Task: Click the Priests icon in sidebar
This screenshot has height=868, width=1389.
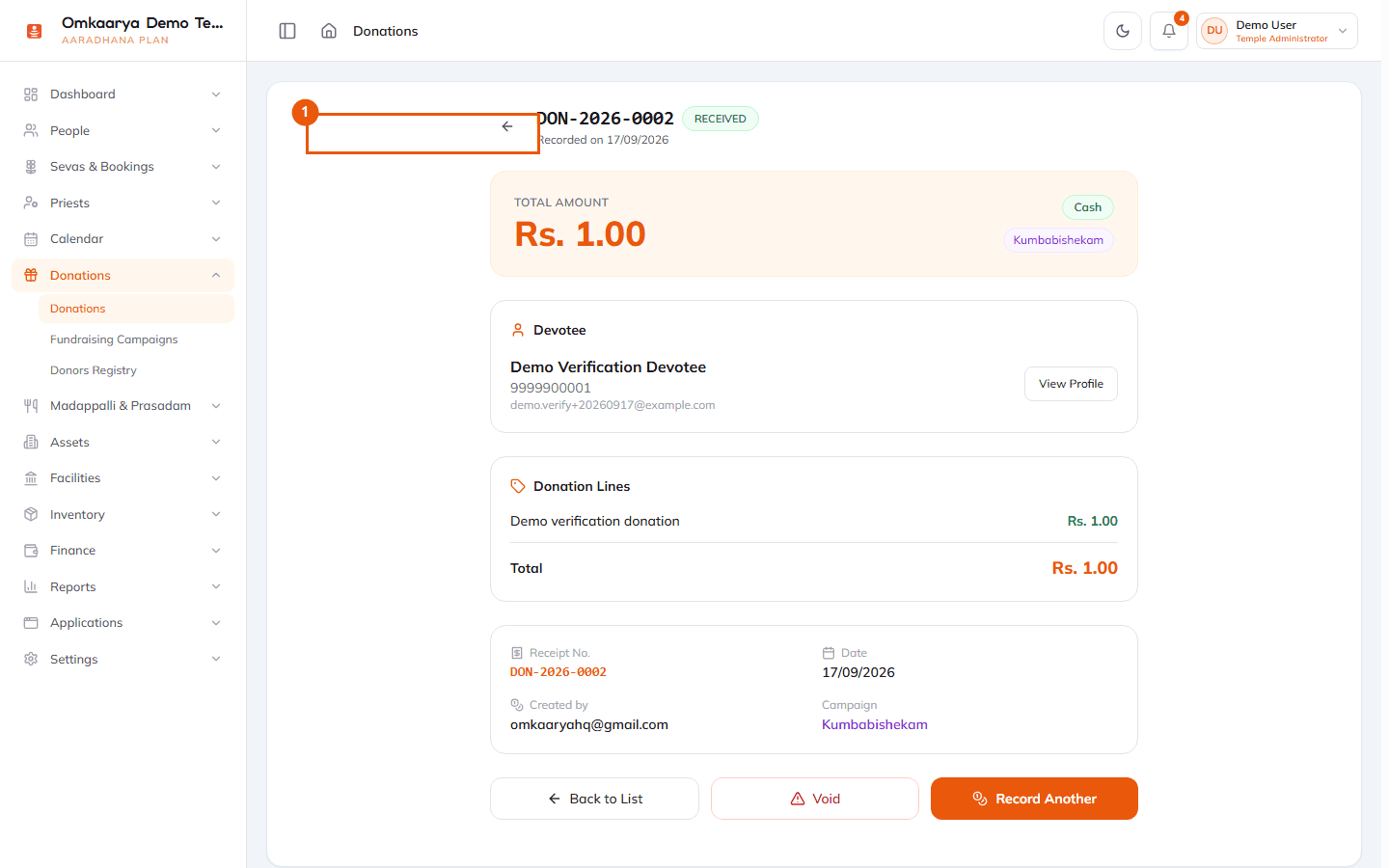Action: tap(31, 203)
